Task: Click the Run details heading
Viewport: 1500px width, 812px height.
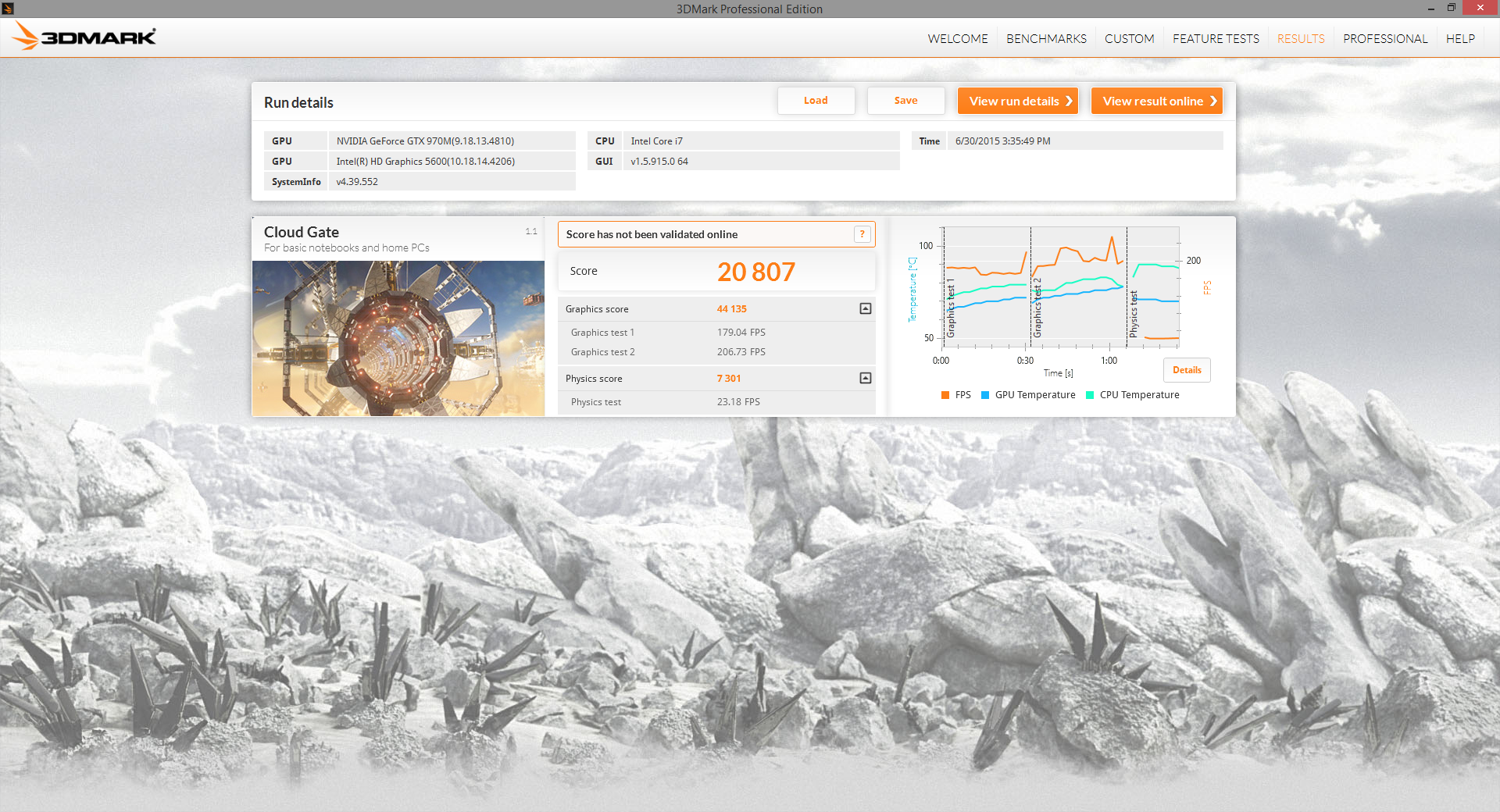Action: coord(298,103)
